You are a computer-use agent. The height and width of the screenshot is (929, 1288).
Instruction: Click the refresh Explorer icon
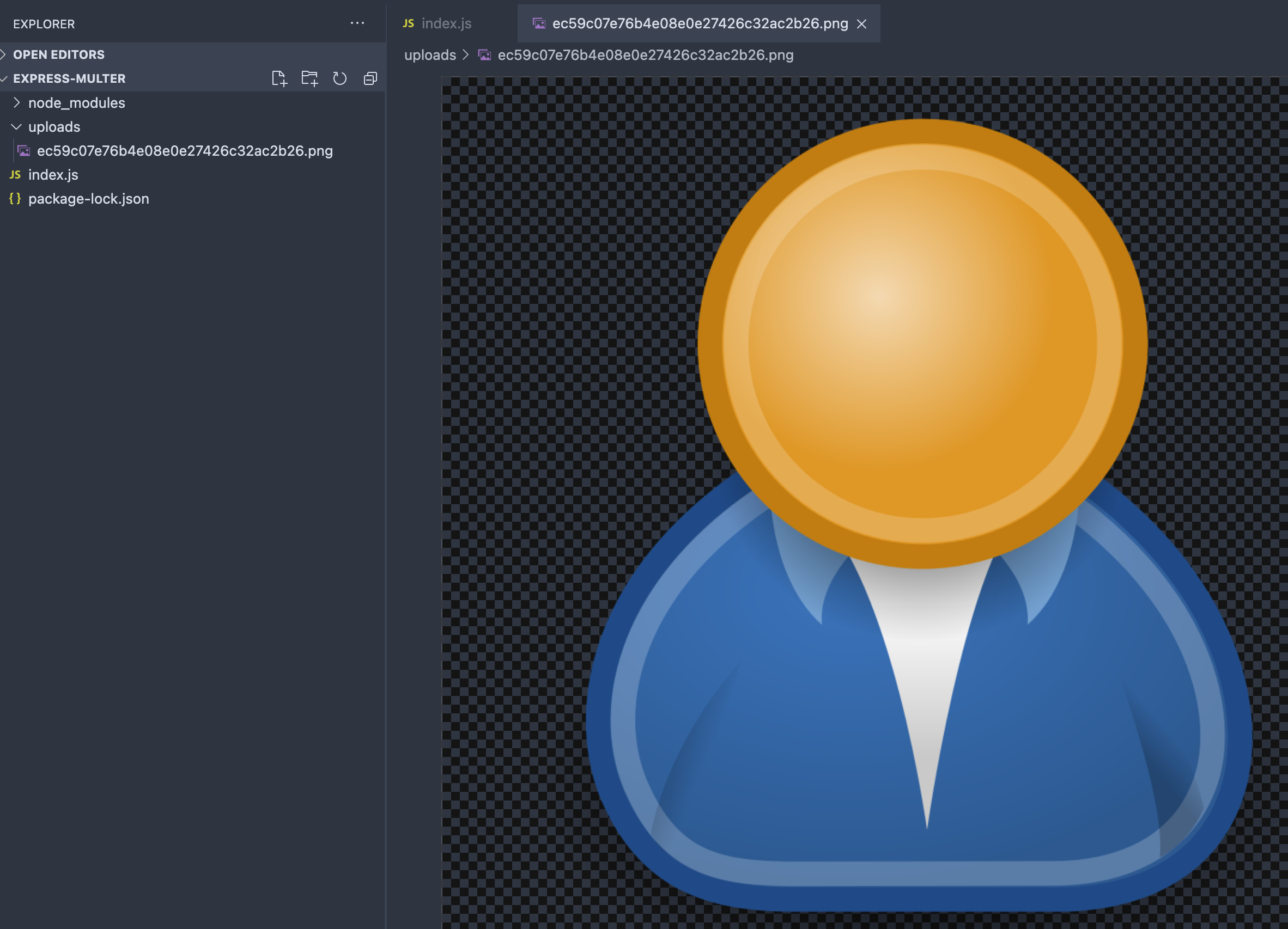341,79
